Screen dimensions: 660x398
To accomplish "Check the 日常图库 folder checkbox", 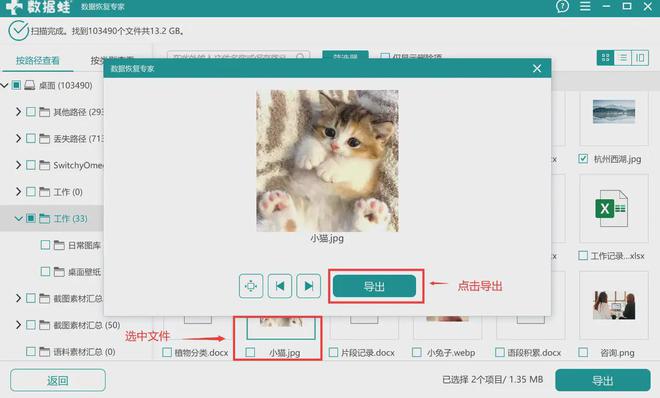I will point(45,245).
